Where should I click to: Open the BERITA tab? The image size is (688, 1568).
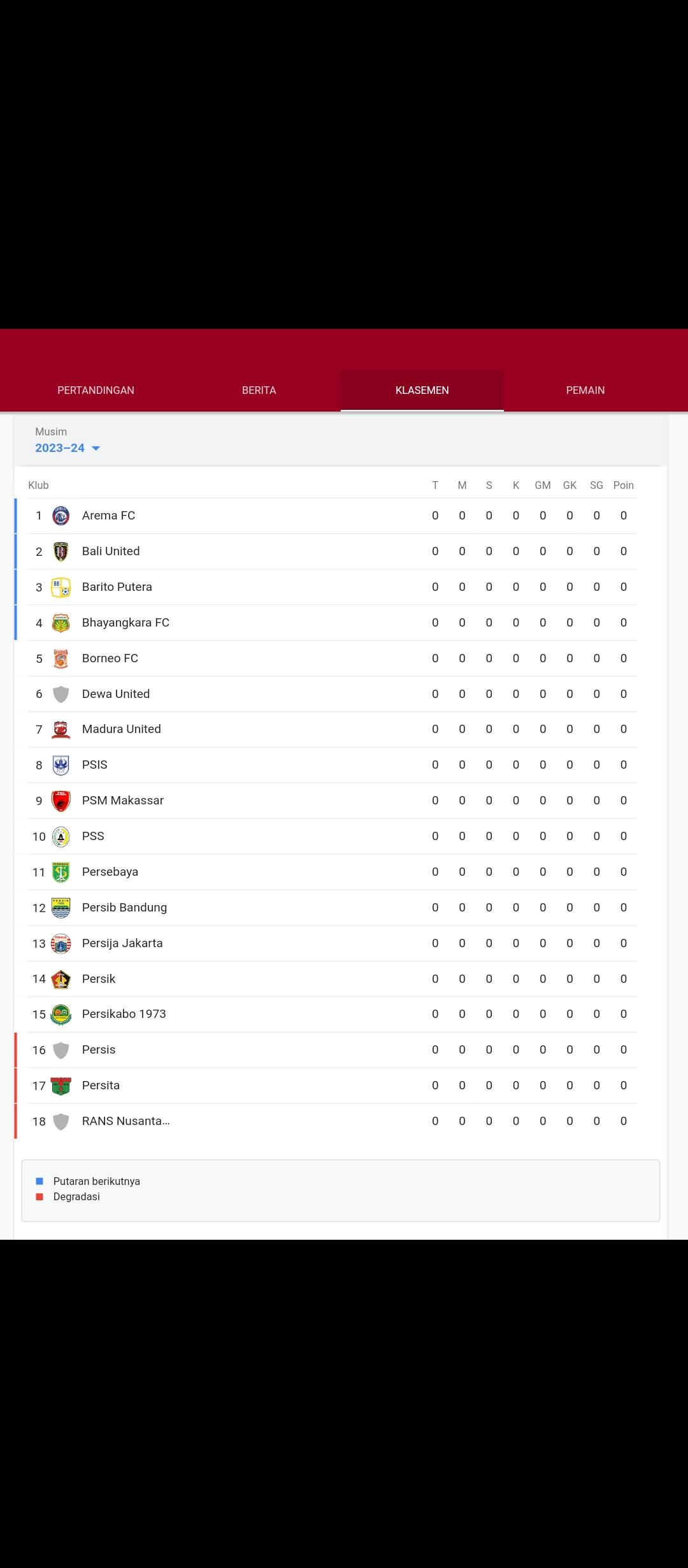pyautogui.click(x=259, y=390)
